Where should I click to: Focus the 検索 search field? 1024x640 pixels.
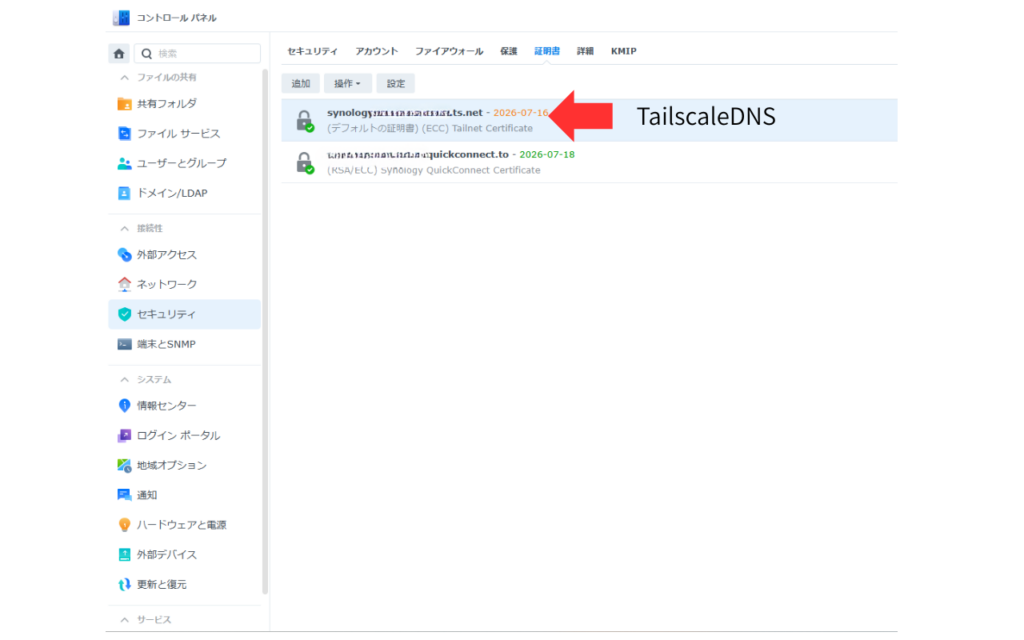tap(198, 54)
